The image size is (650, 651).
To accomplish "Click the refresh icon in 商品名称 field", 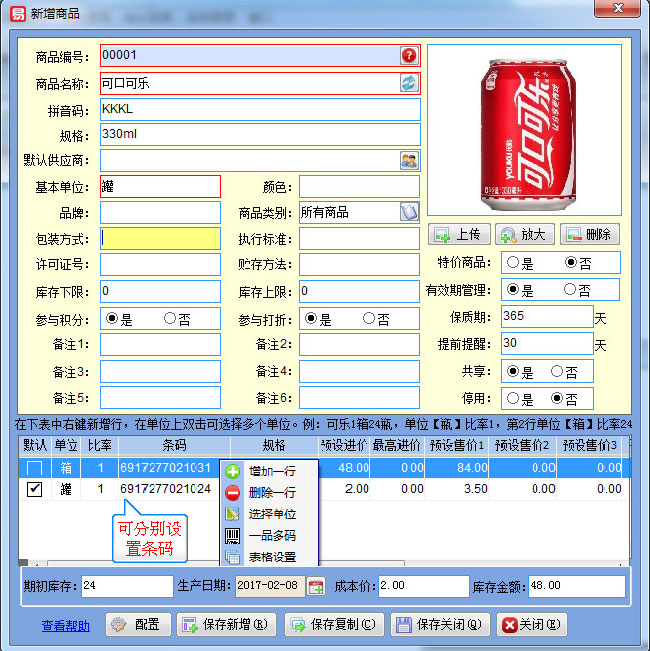I will pos(408,83).
